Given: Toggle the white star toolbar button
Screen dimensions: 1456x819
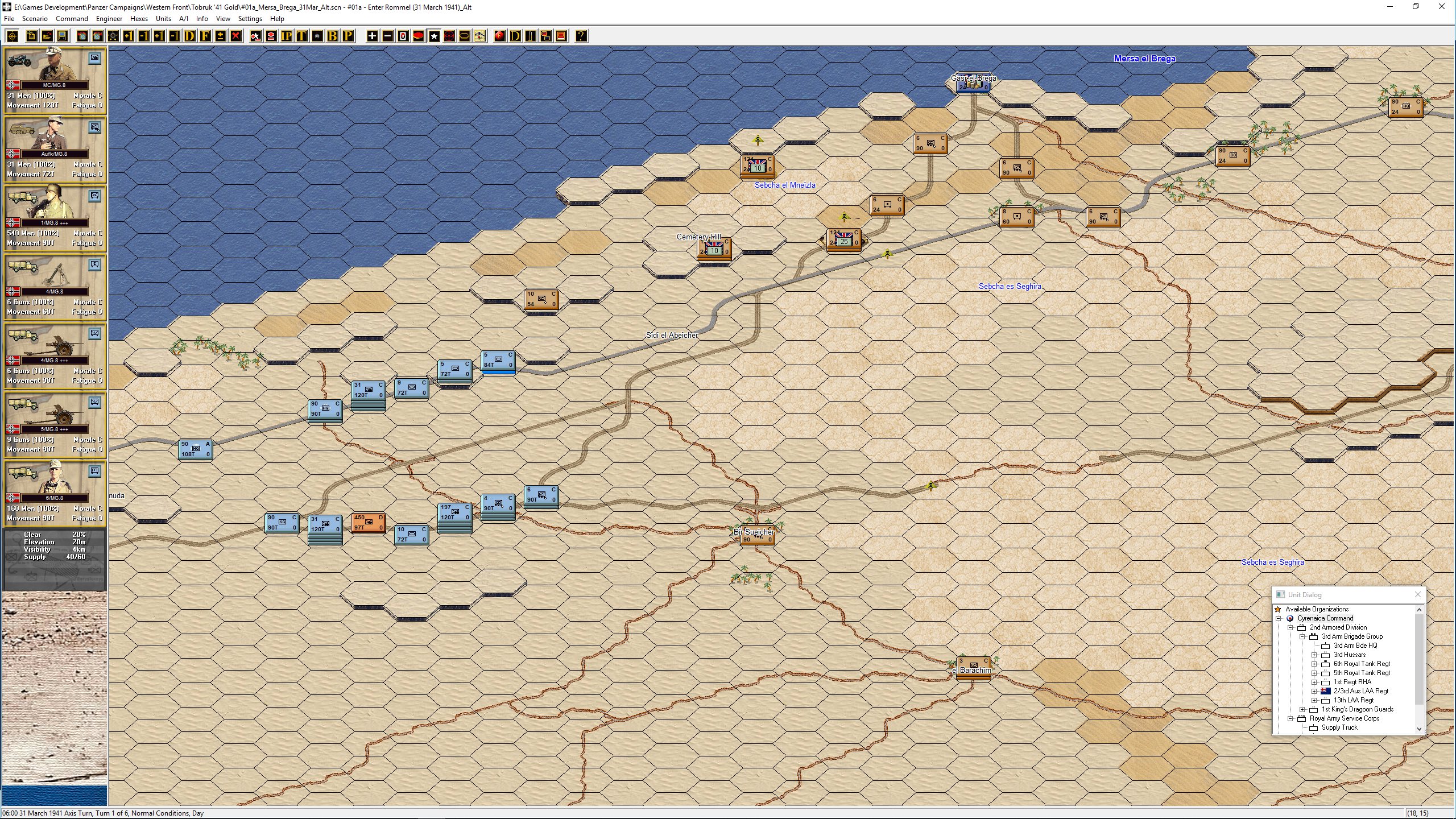Looking at the screenshot, I should coord(434,36).
